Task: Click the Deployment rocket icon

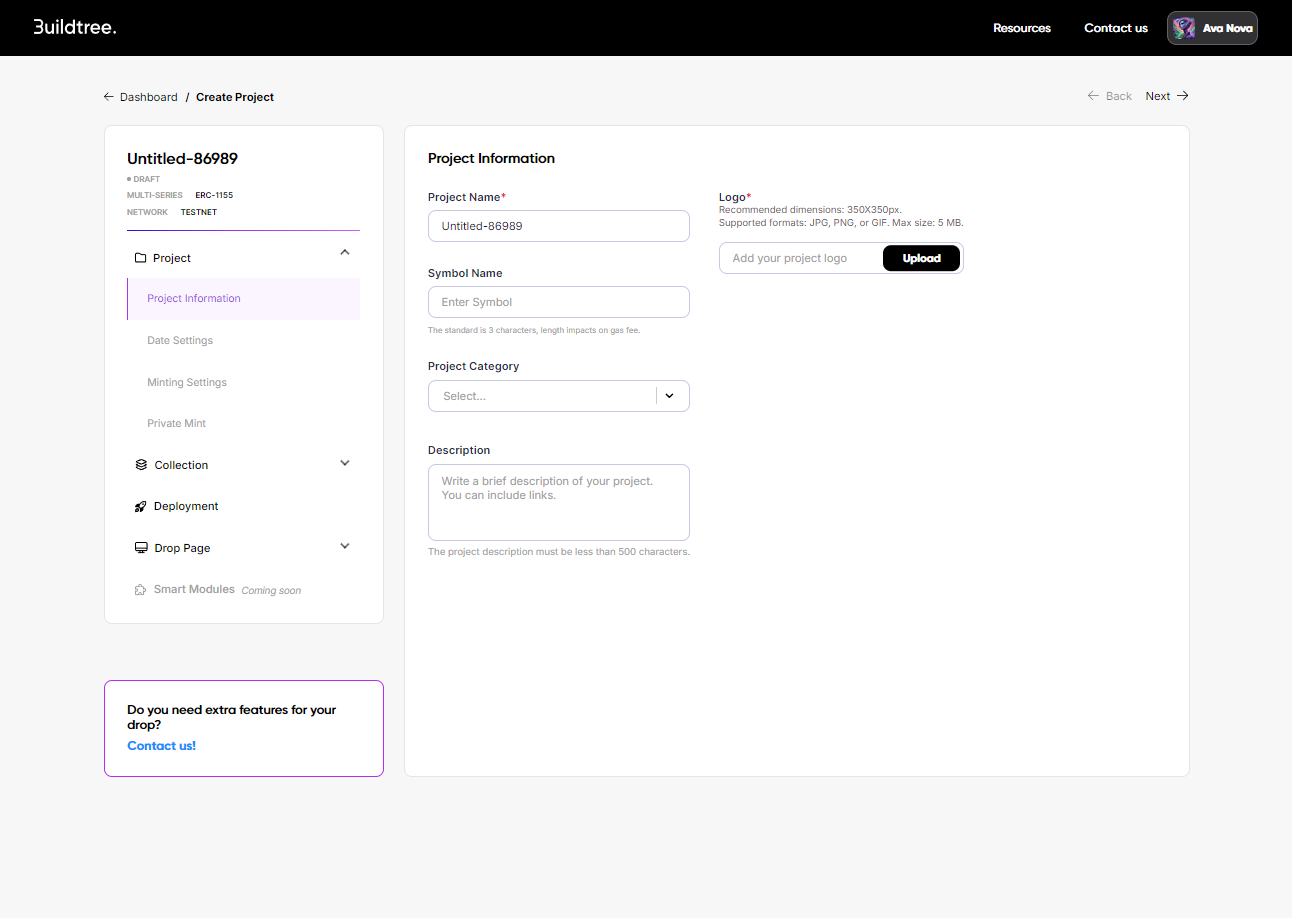Action: click(x=141, y=507)
